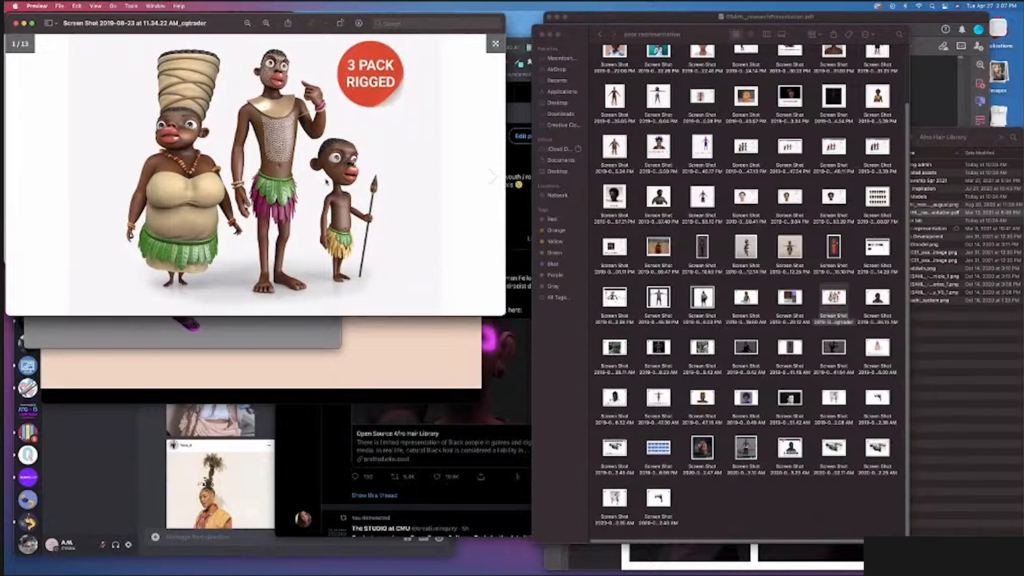Open Tools menu in menu bar
The image size is (1024, 576).
(131, 6)
